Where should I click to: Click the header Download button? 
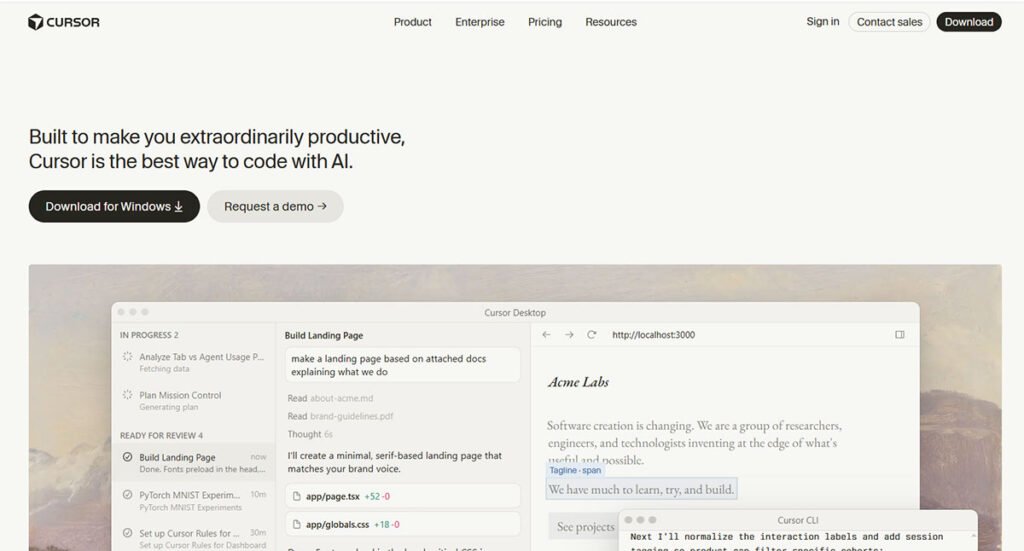[968, 22]
